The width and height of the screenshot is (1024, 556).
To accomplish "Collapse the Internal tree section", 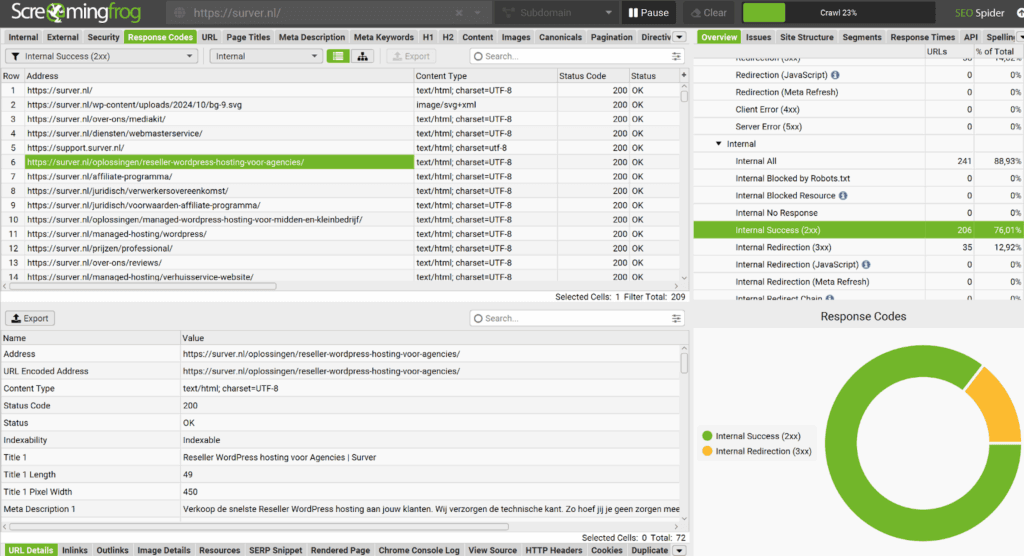I will coord(718,144).
